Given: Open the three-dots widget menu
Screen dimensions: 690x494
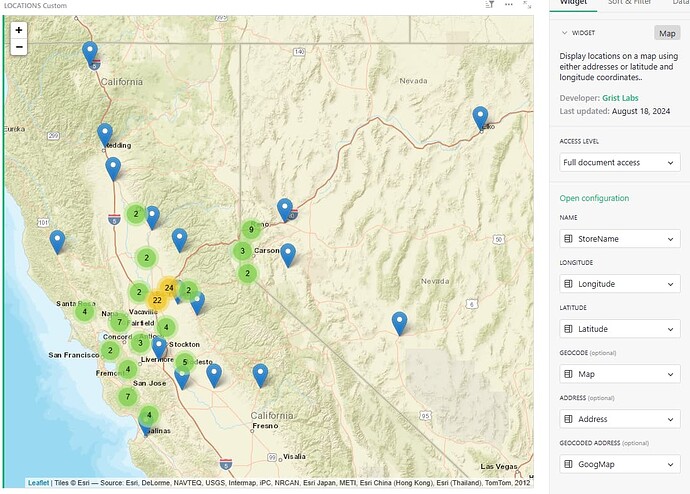Looking at the screenshot, I should 509,4.
